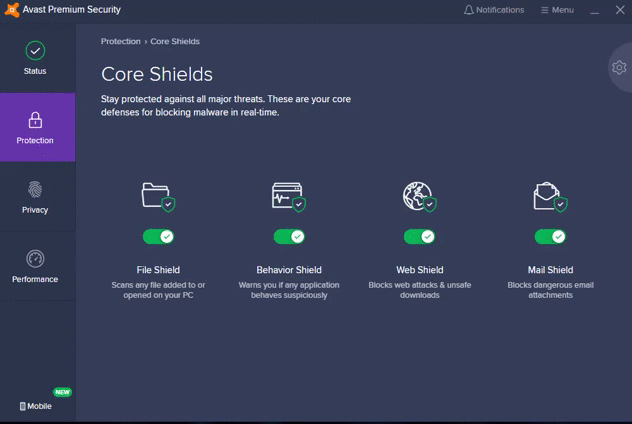Click 'Blocks web attacks & unsafe downloads' text
This screenshot has width=632, height=424.
click(420, 290)
